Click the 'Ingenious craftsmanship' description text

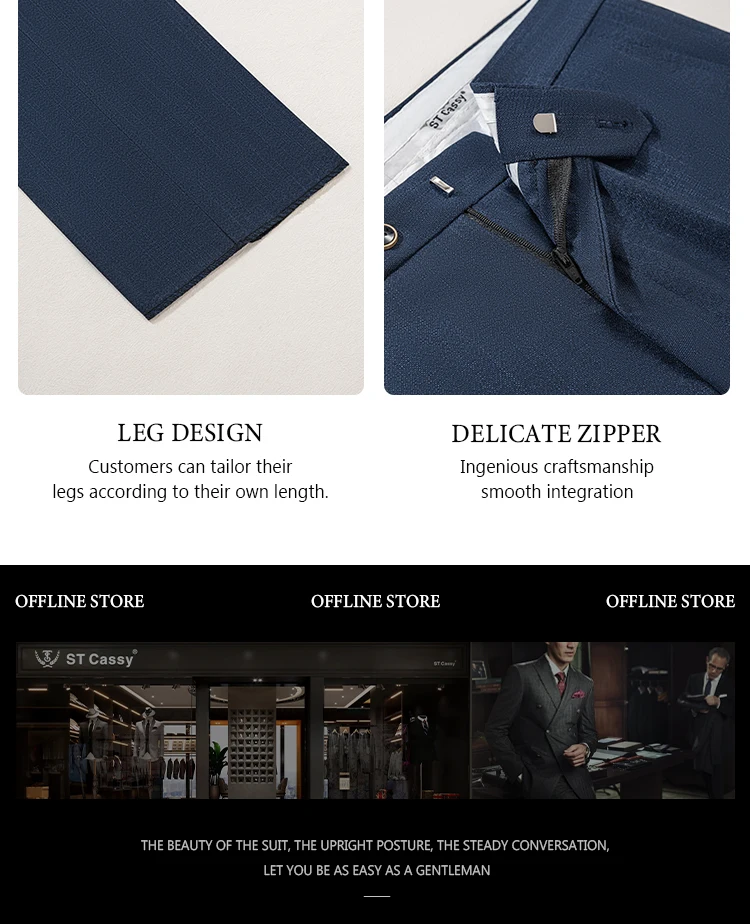click(557, 467)
